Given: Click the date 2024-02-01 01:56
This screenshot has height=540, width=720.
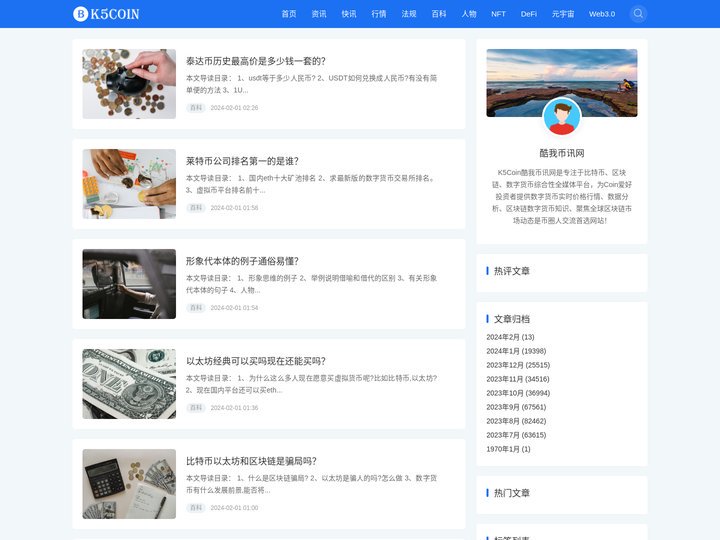Looking at the screenshot, I should 234,208.
